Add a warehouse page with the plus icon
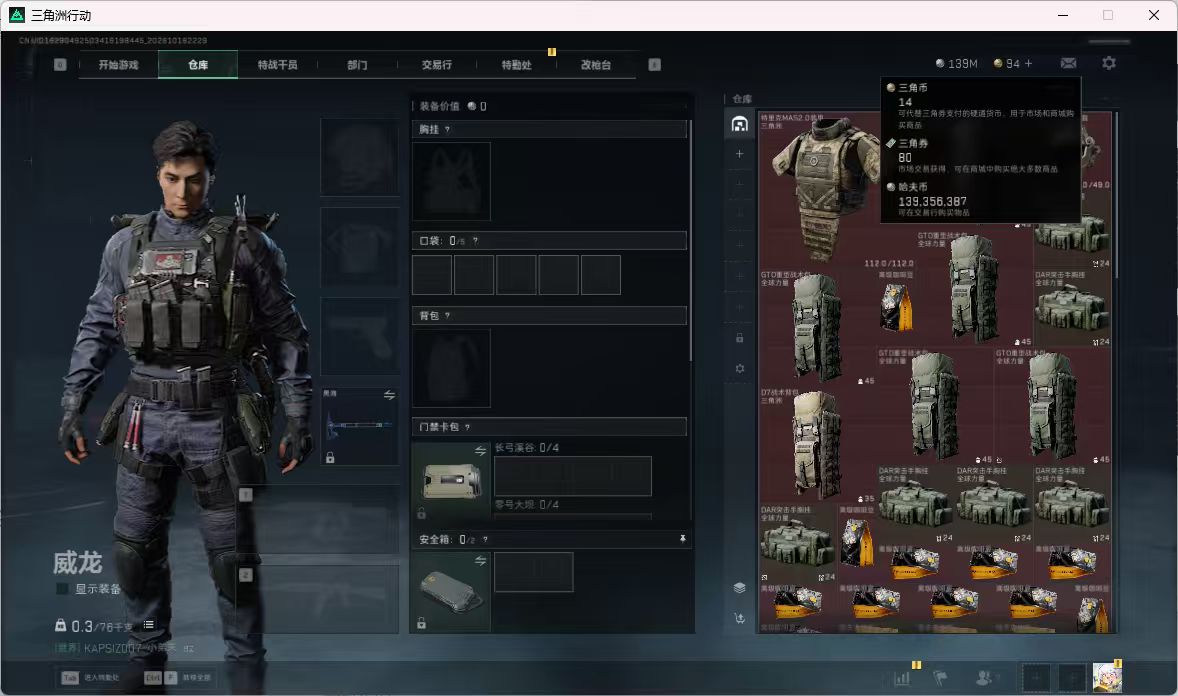 coord(739,154)
